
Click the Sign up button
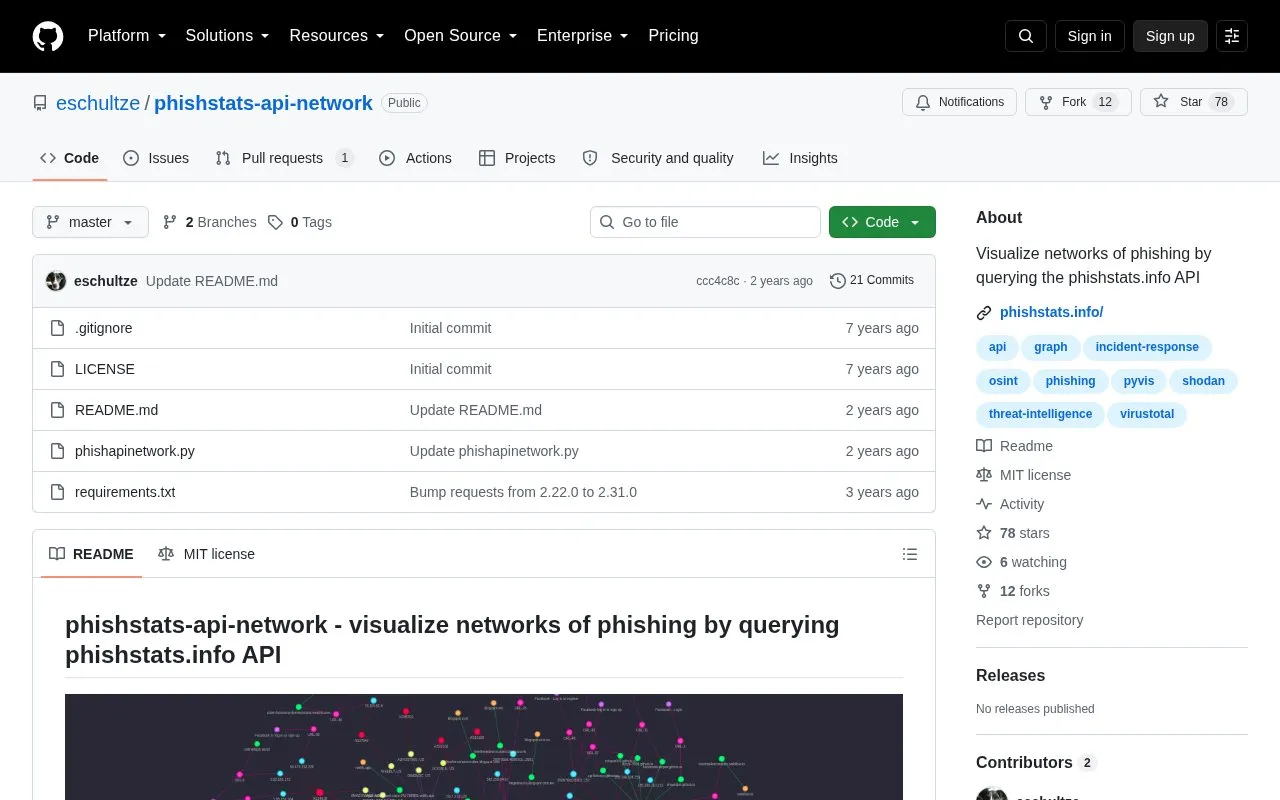(x=1170, y=36)
